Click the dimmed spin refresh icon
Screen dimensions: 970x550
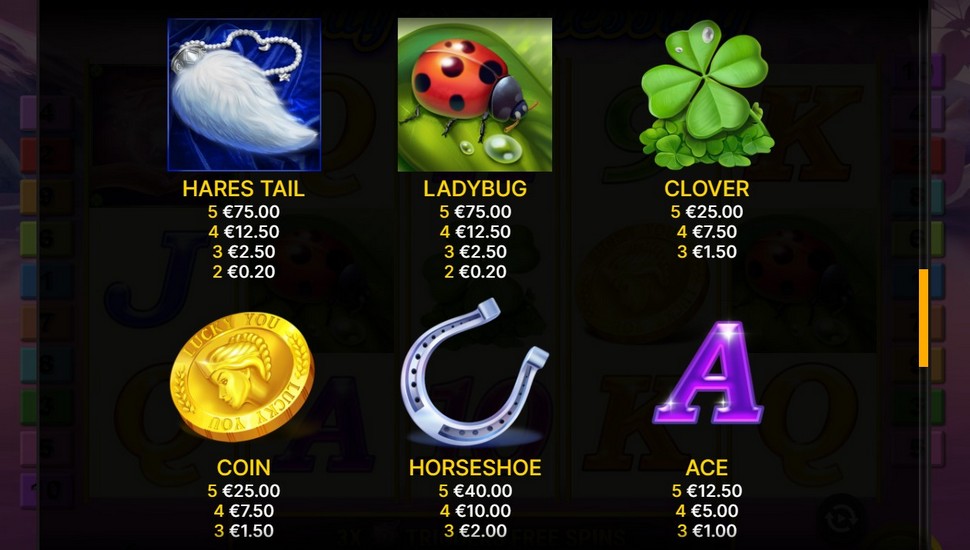coord(841,518)
